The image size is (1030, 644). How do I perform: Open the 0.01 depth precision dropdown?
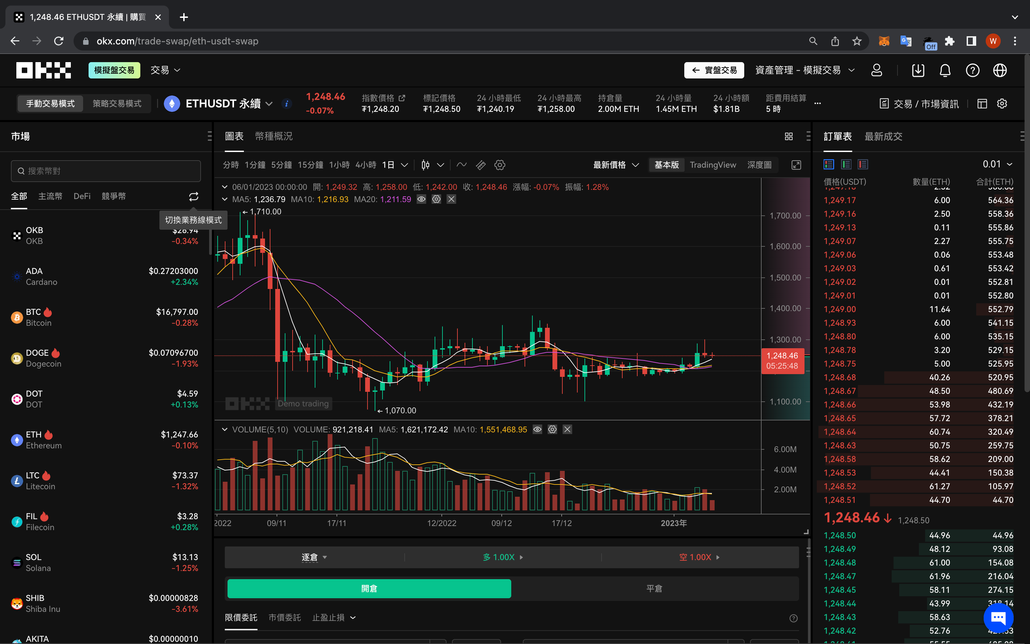pyautogui.click(x=997, y=164)
